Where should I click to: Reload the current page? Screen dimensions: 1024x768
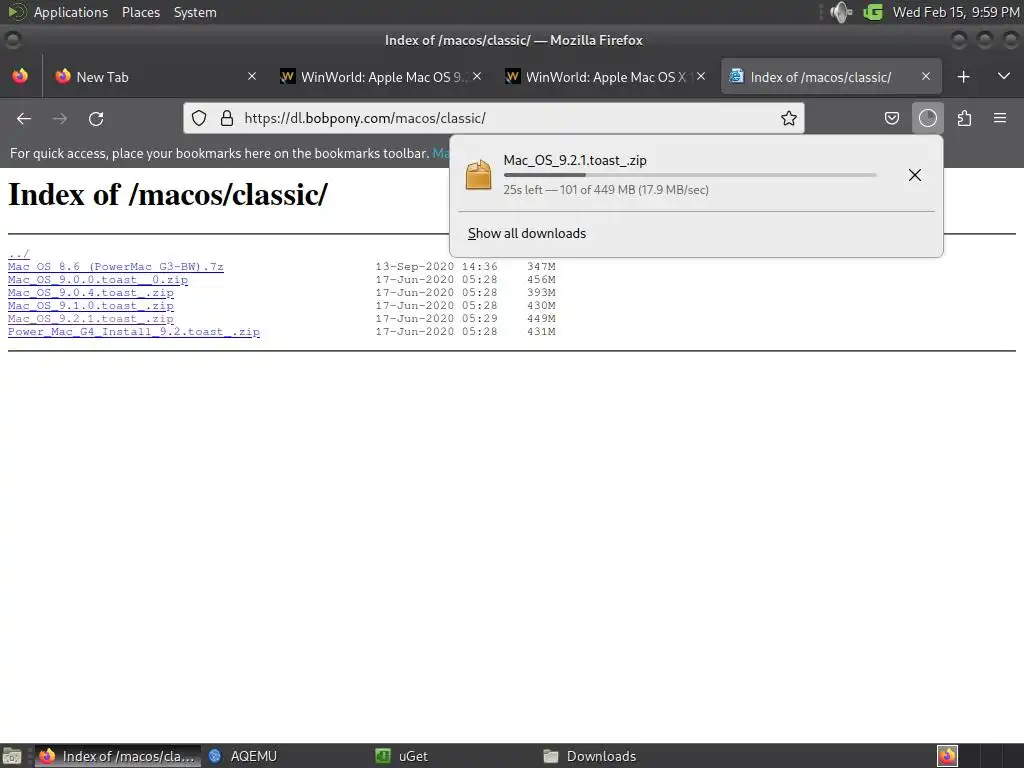click(96, 119)
